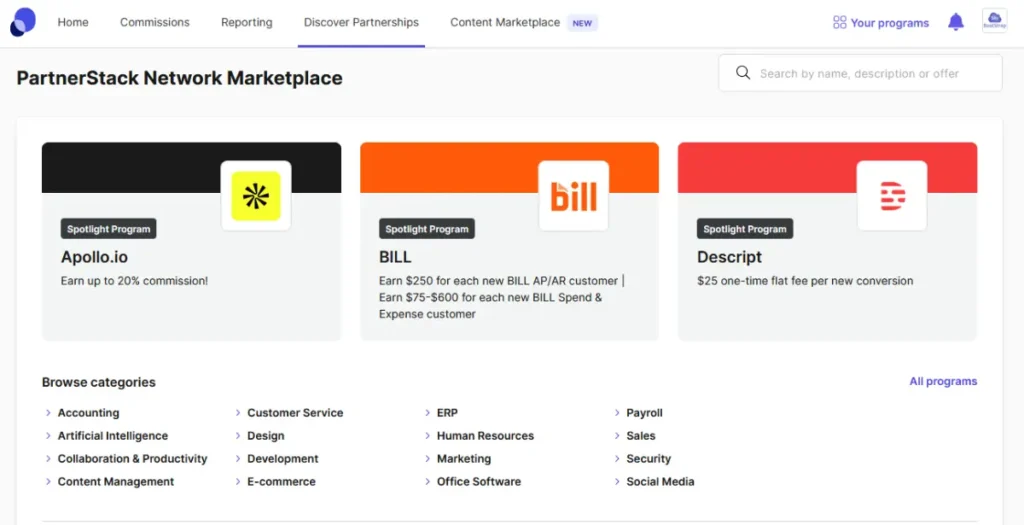Click the grid icon beside Your programs

[840, 23]
